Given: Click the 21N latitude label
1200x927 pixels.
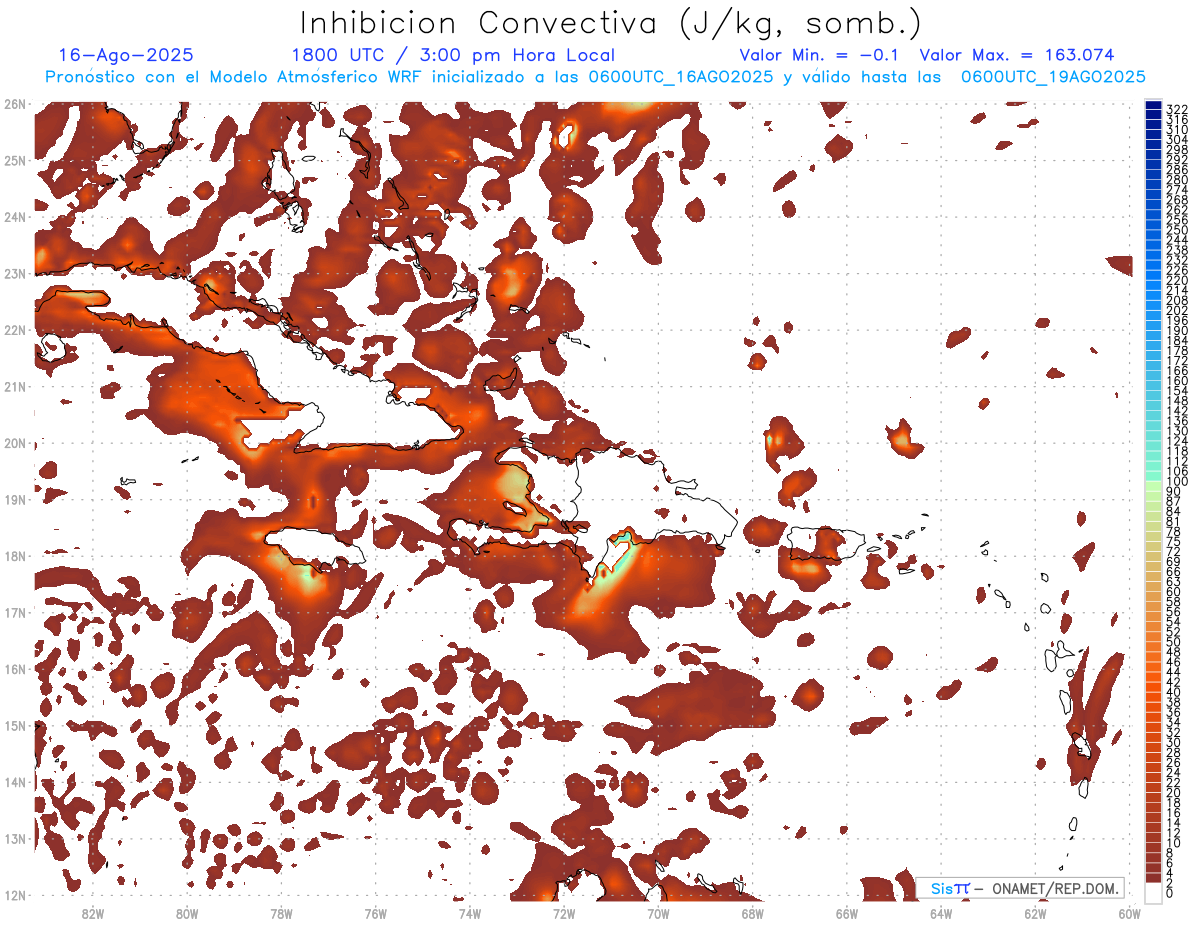Looking at the screenshot, I should click(x=15, y=386).
